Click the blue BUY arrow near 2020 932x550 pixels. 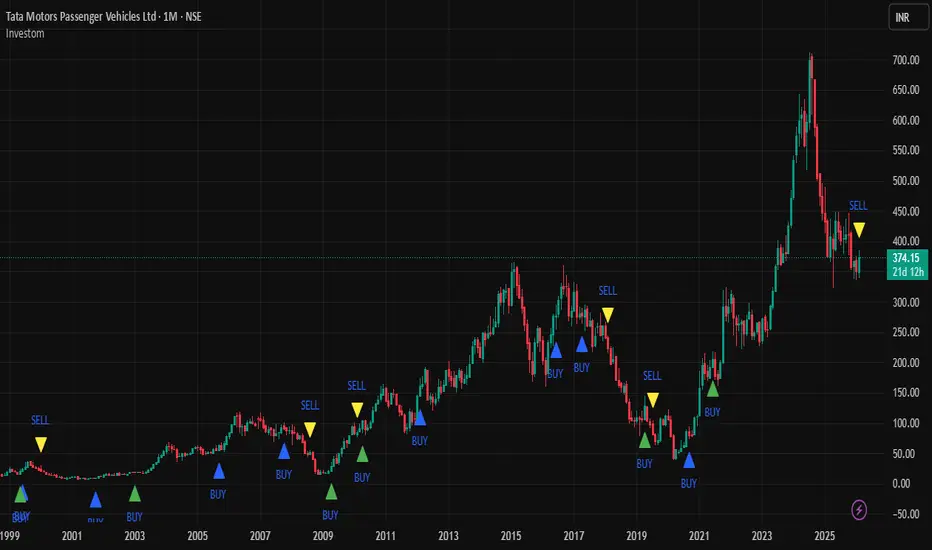(x=689, y=460)
